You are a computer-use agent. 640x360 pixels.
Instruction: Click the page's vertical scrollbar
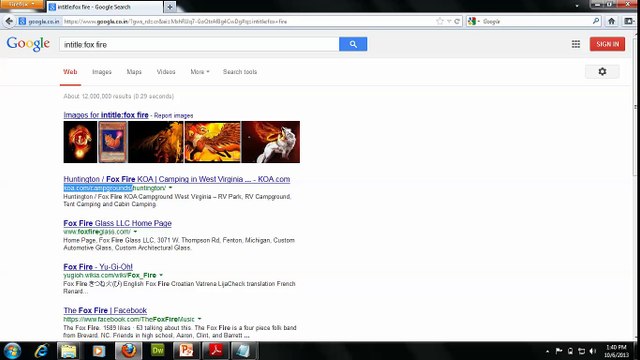click(x=636, y=106)
